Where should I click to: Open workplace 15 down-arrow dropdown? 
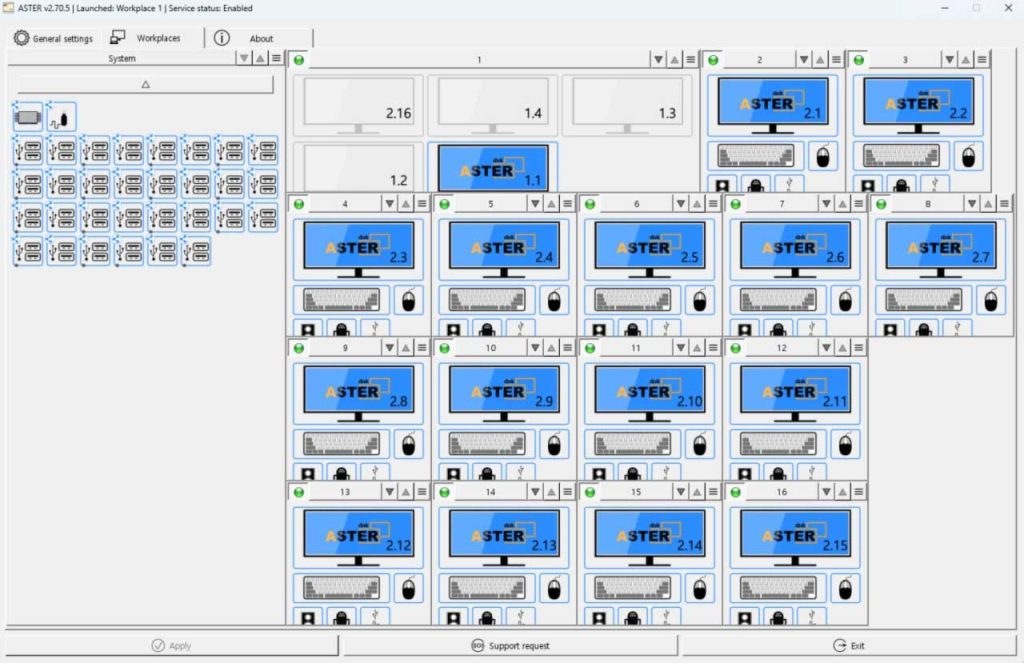(x=680, y=493)
